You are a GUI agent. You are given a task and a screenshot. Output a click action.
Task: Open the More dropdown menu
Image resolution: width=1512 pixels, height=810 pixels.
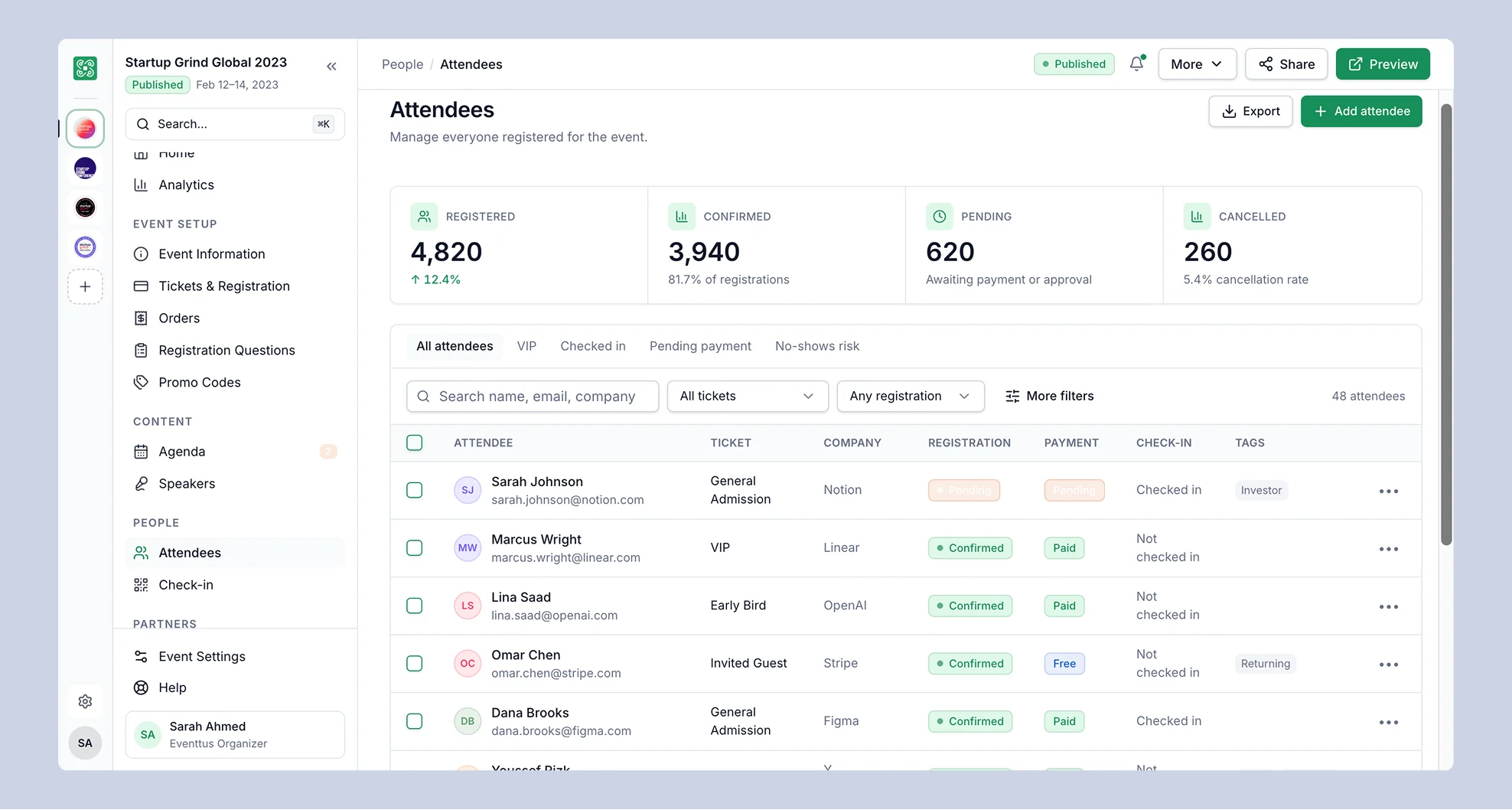click(1197, 64)
